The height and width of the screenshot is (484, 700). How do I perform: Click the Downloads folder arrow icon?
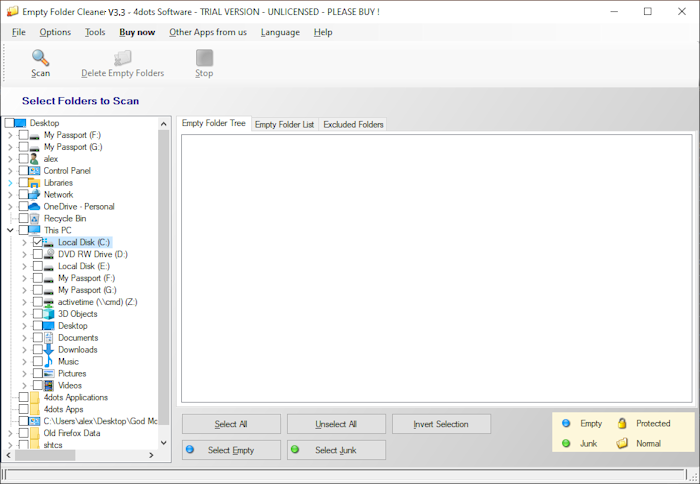(x=49, y=350)
